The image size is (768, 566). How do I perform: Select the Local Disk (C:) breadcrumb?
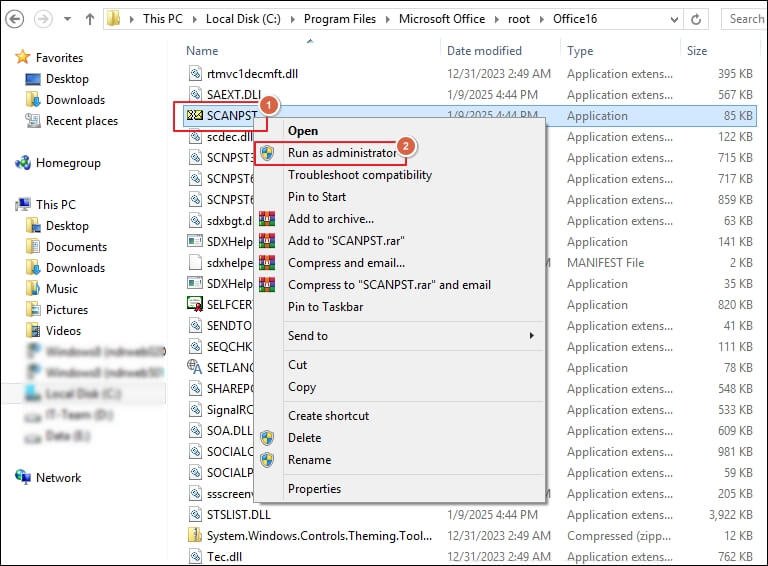click(x=243, y=19)
